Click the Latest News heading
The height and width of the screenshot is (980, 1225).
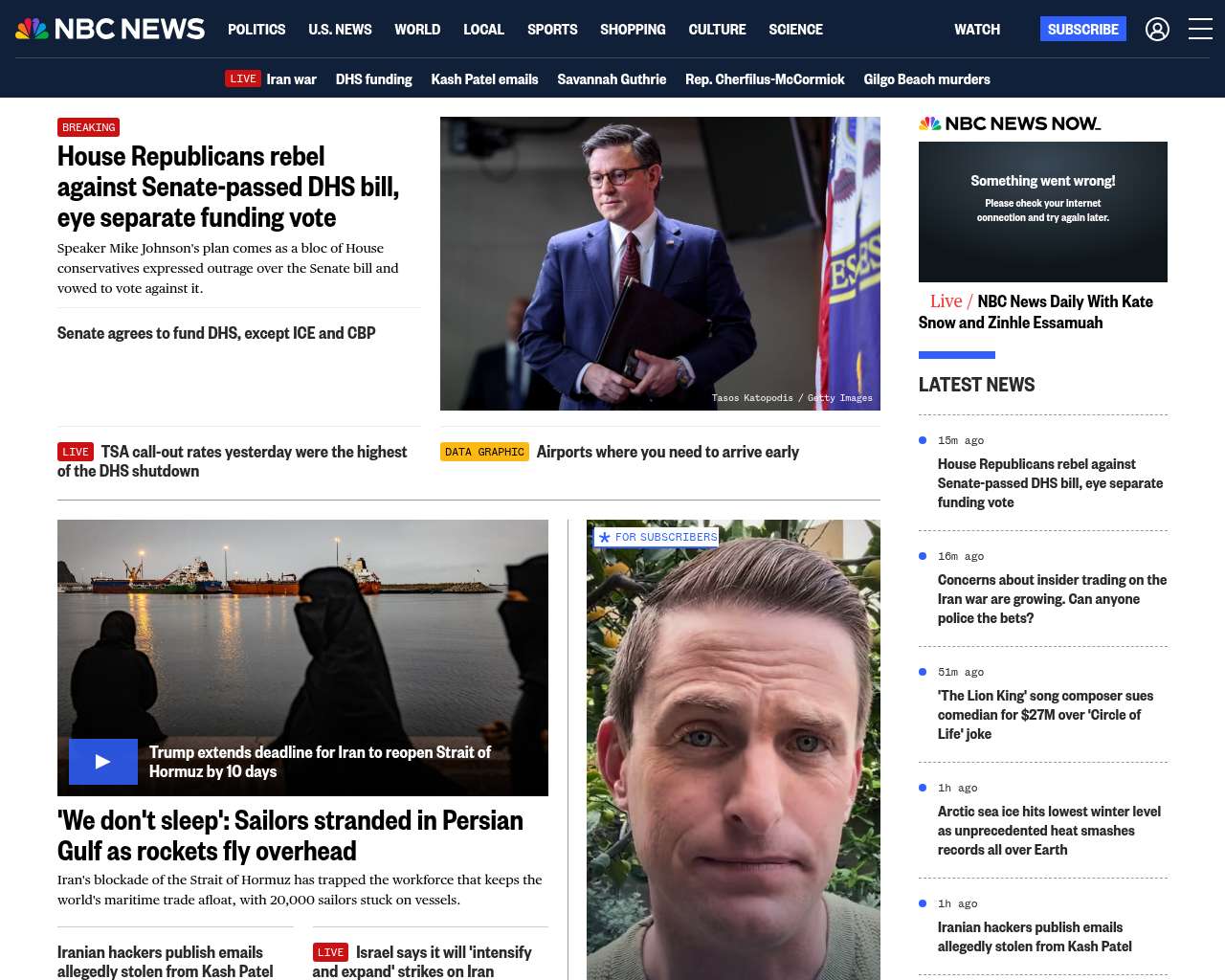976,385
